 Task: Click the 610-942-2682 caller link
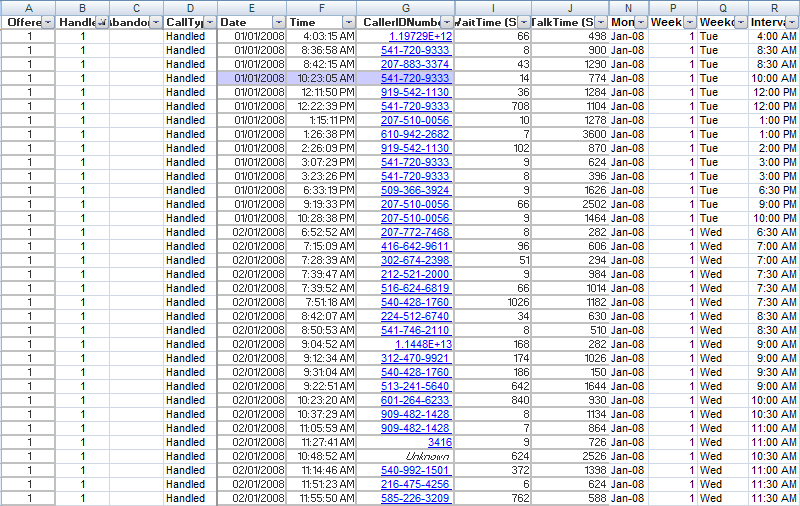pos(416,134)
